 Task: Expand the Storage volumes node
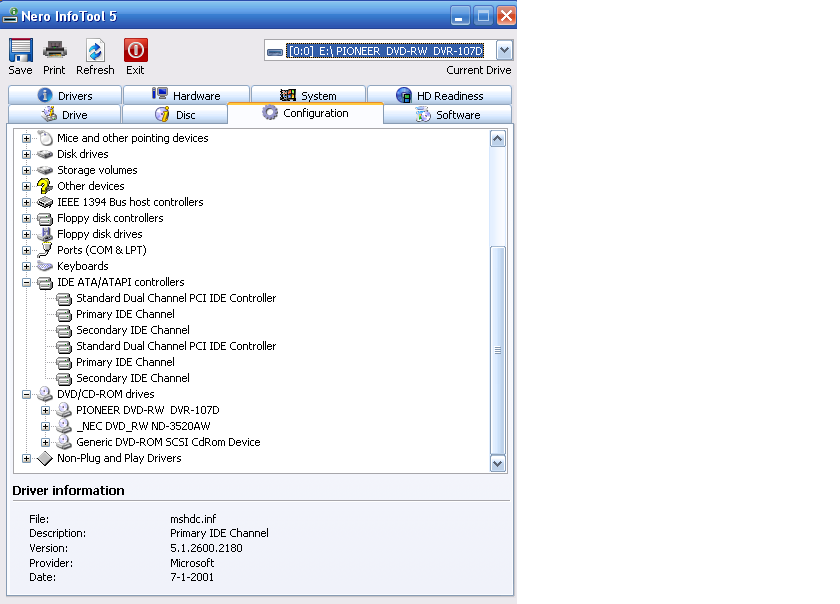pyautogui.click(x=26, y=170)
